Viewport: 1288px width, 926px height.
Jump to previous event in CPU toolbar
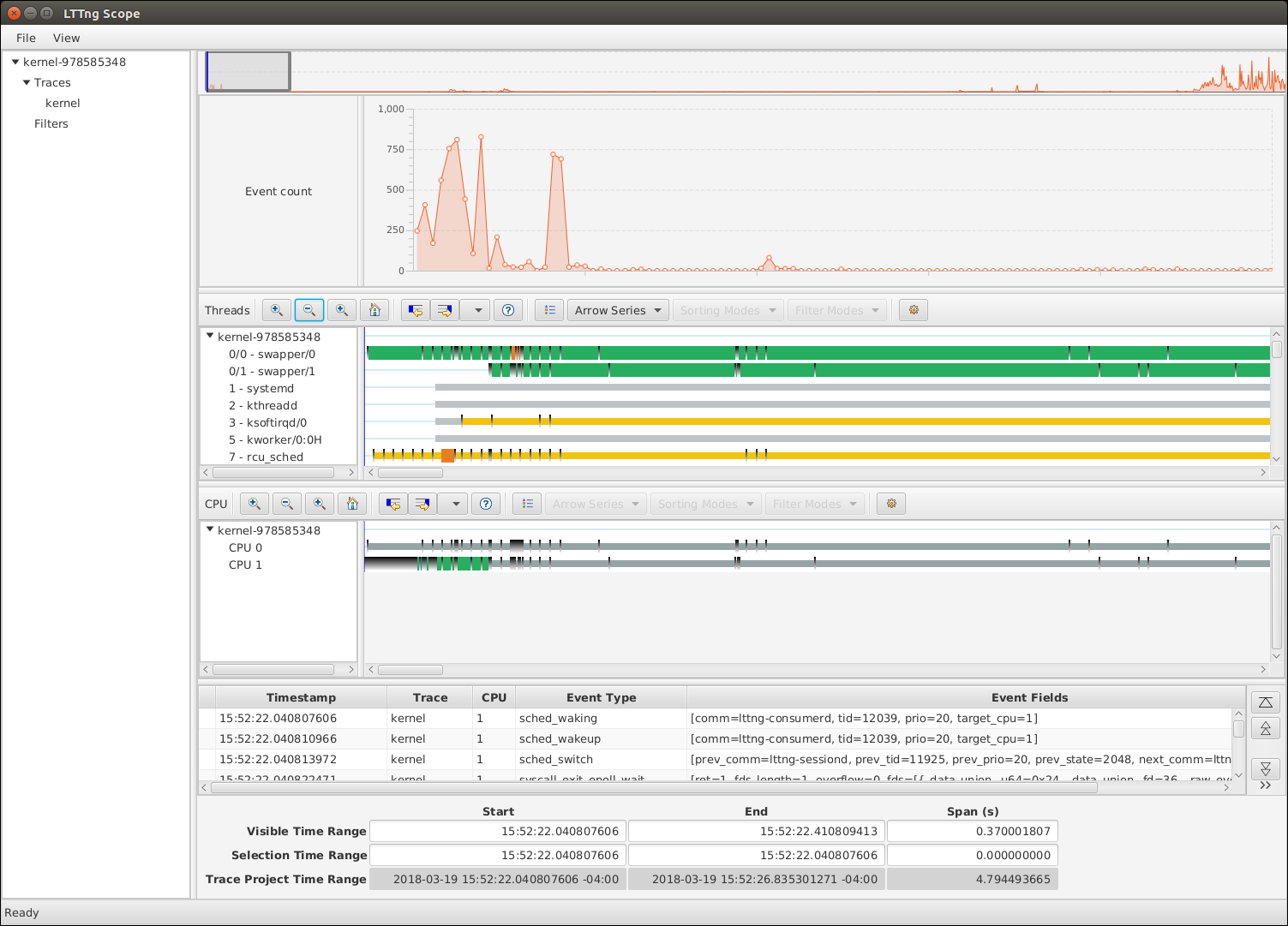point(393,504)
